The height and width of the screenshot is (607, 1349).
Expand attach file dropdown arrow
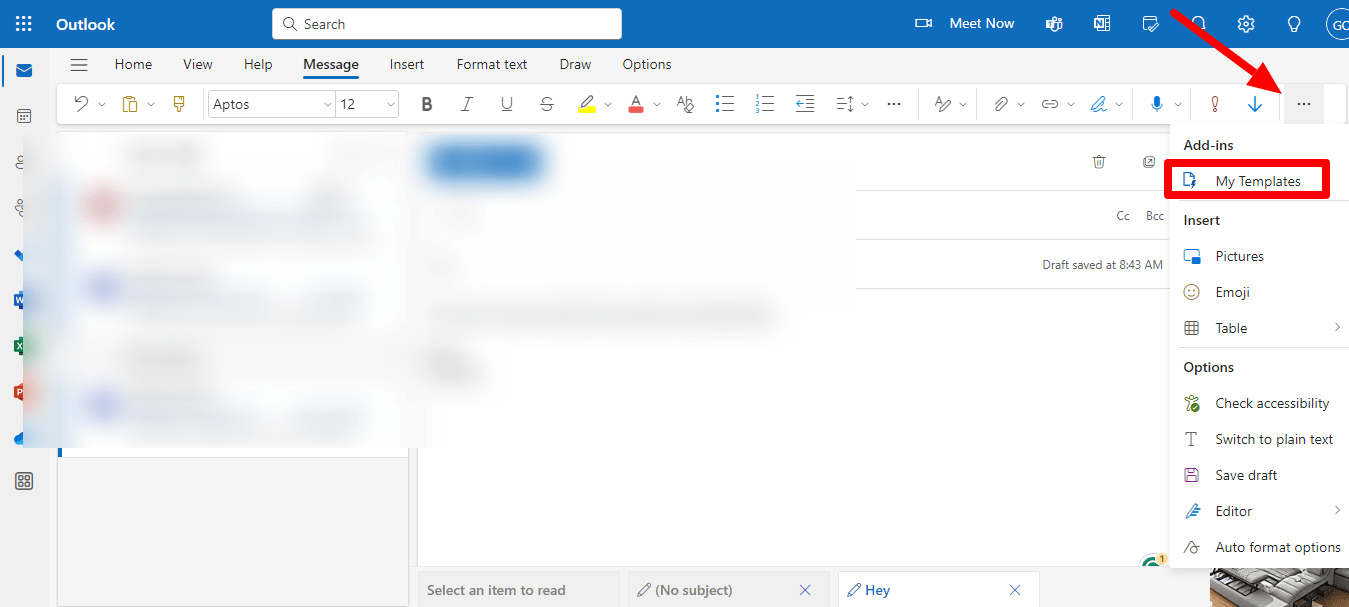[1021, 104]
